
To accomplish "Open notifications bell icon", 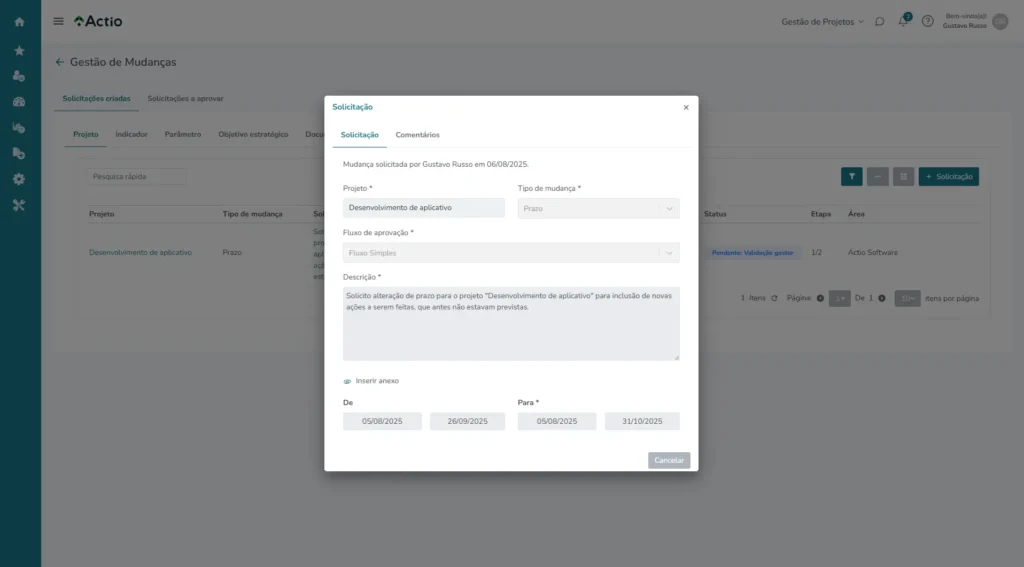I will pos(904,21).
